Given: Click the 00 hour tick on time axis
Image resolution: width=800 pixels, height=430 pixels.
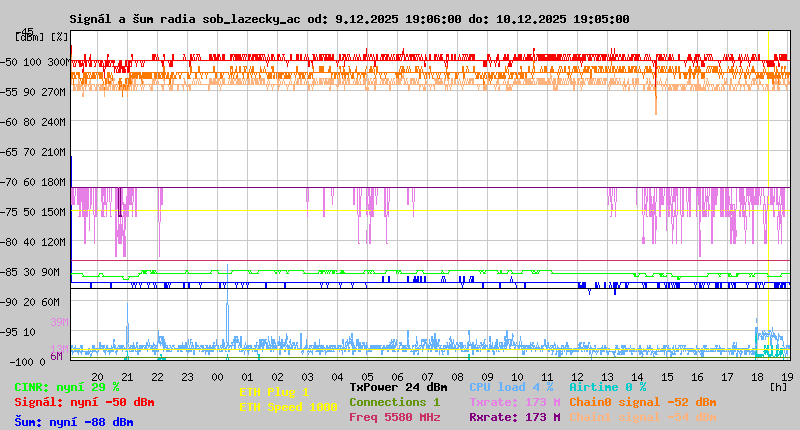Looking at the screenshot, I should [217, 377].
